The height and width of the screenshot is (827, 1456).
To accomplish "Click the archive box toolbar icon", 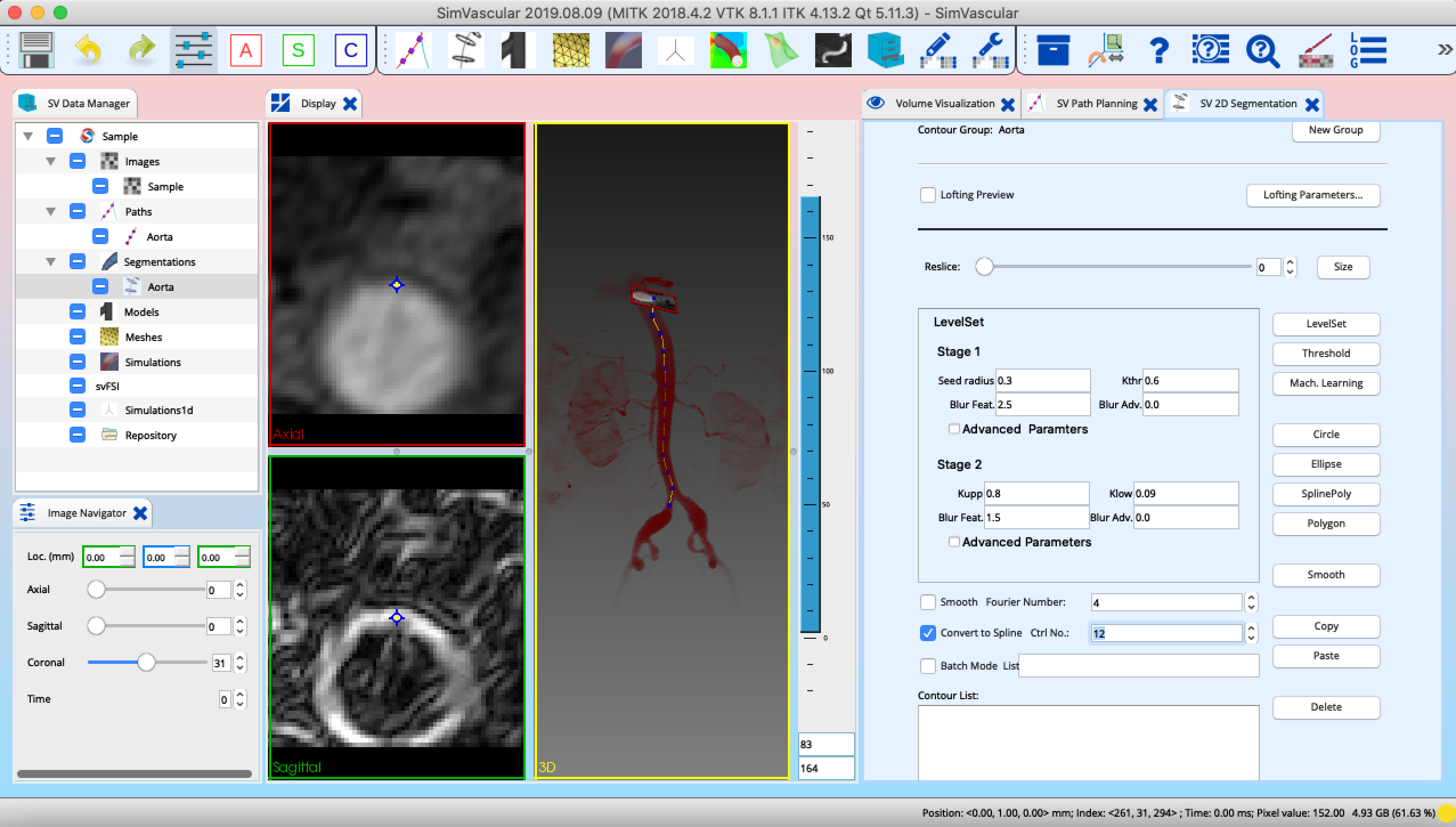I will coord(1053,51).
